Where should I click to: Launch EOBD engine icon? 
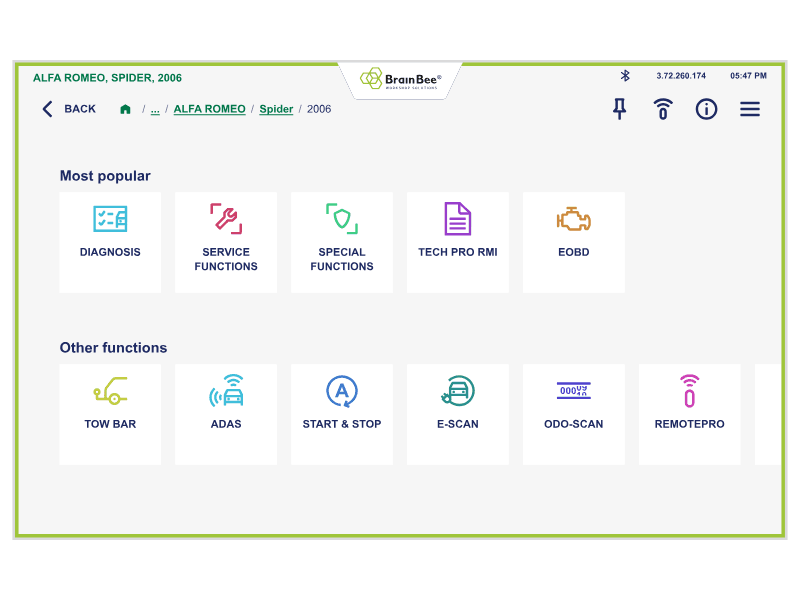tap(573, 242)
